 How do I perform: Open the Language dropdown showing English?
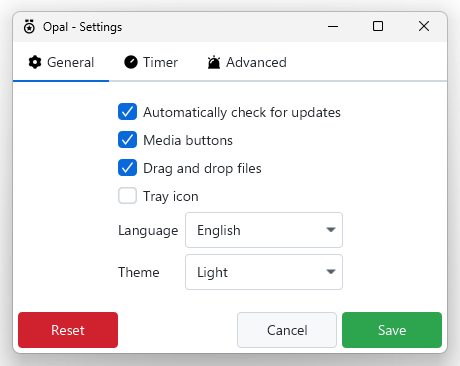click(264, 230)
